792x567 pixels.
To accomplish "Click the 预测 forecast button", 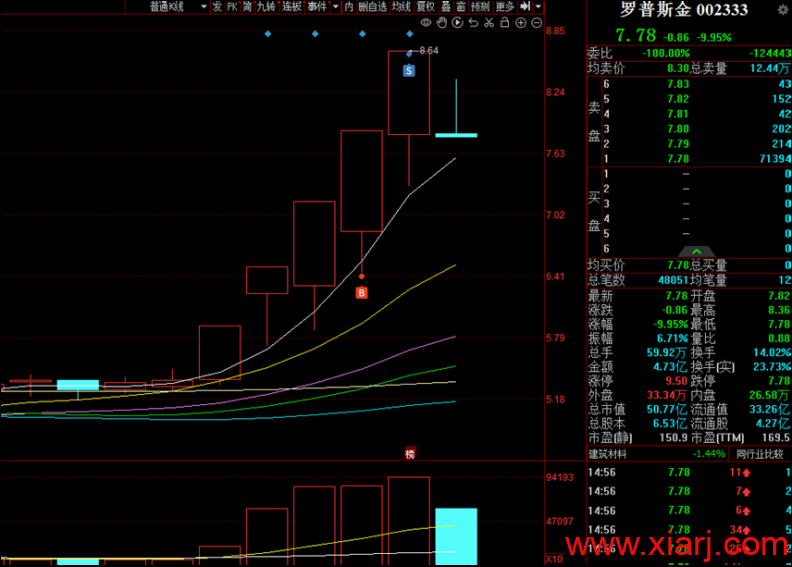I will pyautogui.click(x=480, y=7).
